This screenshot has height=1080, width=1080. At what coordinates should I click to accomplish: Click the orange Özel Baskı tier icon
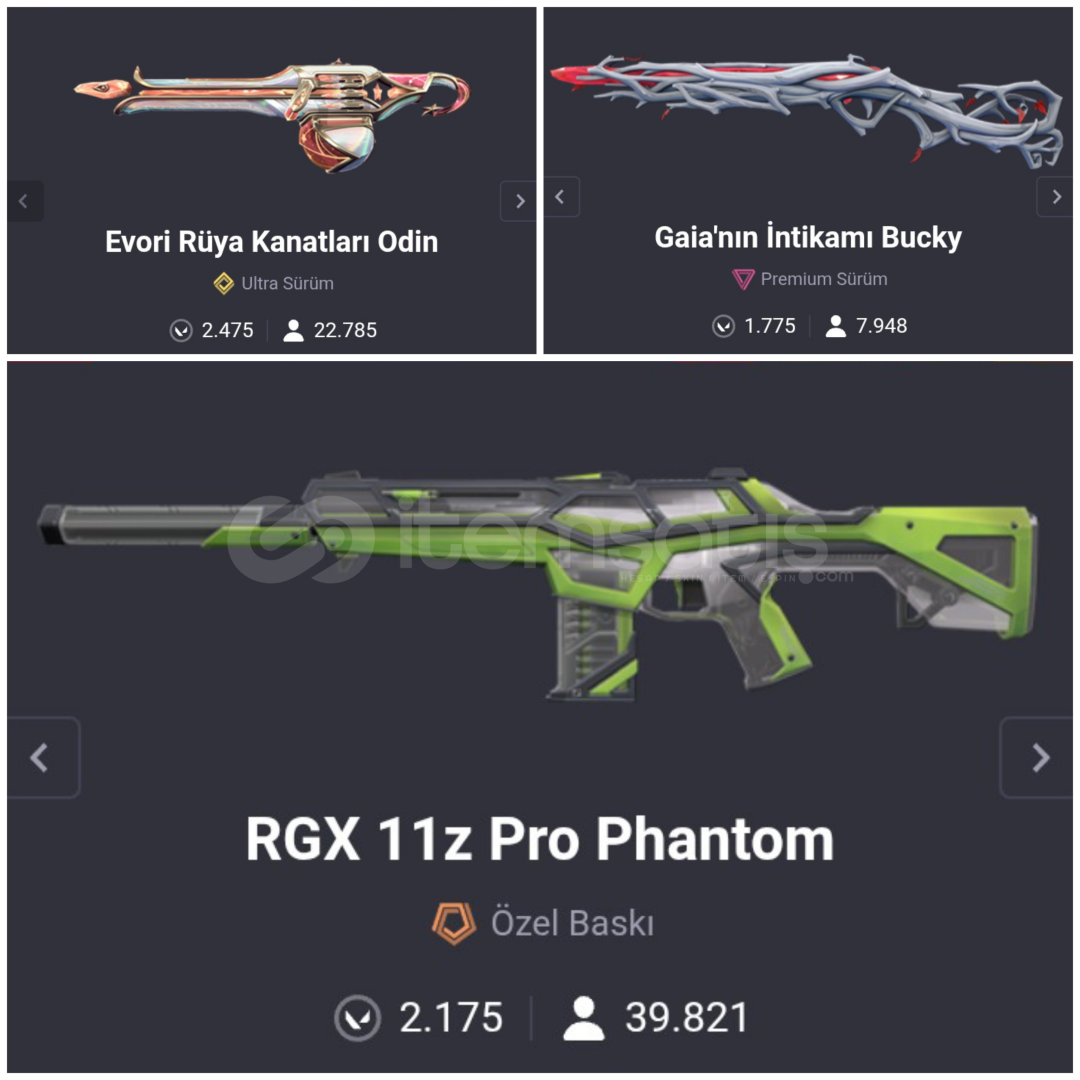pos(454,924)
